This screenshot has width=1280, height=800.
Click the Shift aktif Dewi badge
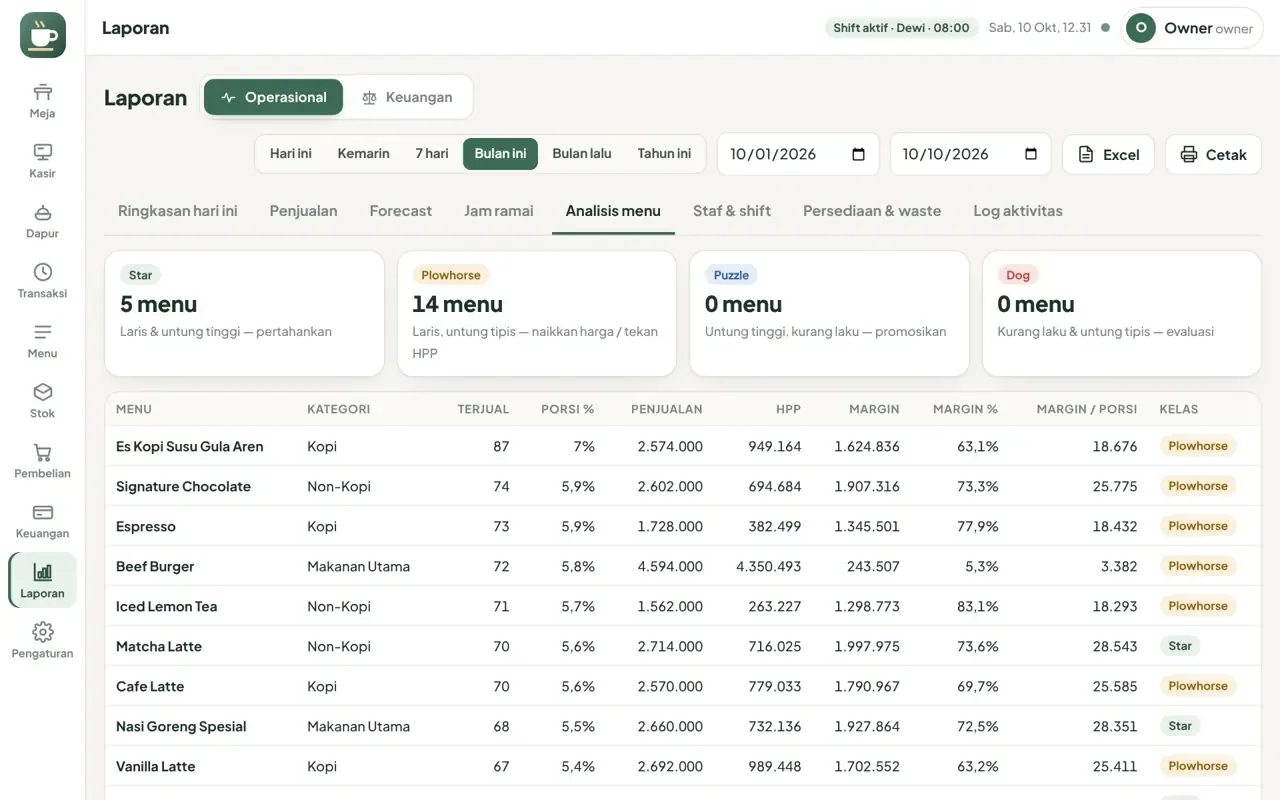click(902, 28)
